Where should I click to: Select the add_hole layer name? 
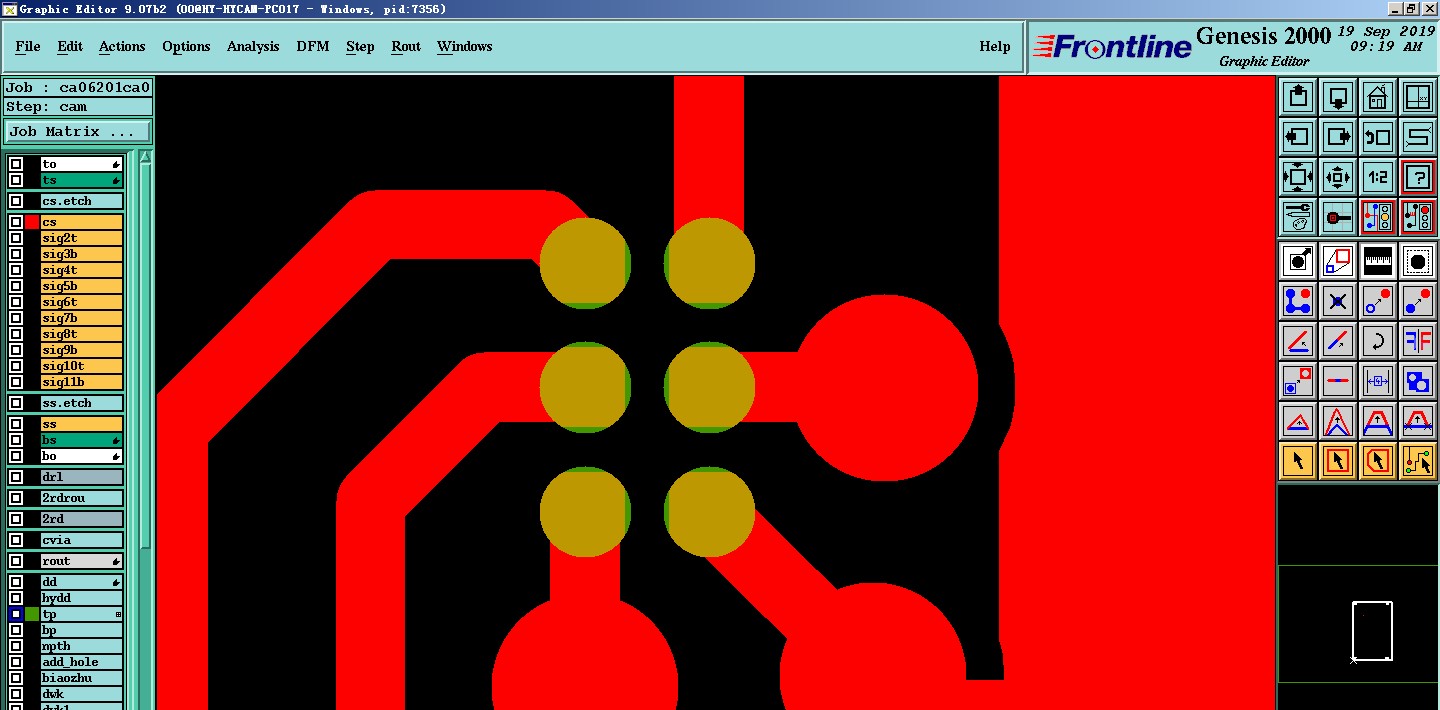click(x=82, y=662)
